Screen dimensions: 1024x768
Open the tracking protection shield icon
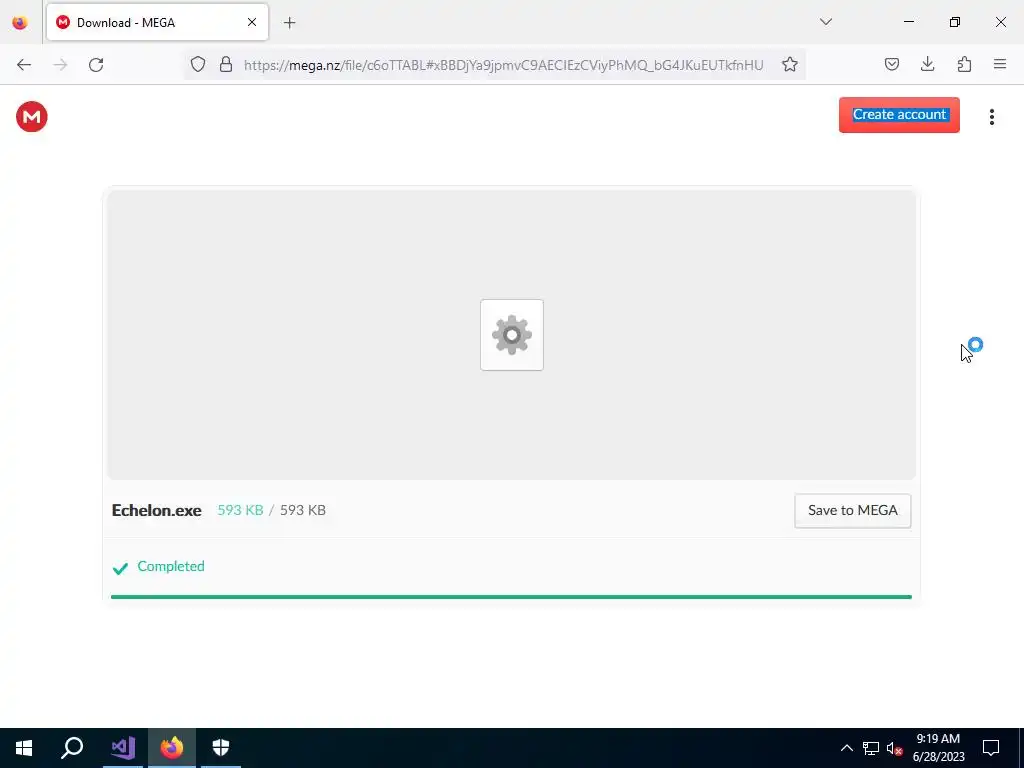tap(198, 65)
